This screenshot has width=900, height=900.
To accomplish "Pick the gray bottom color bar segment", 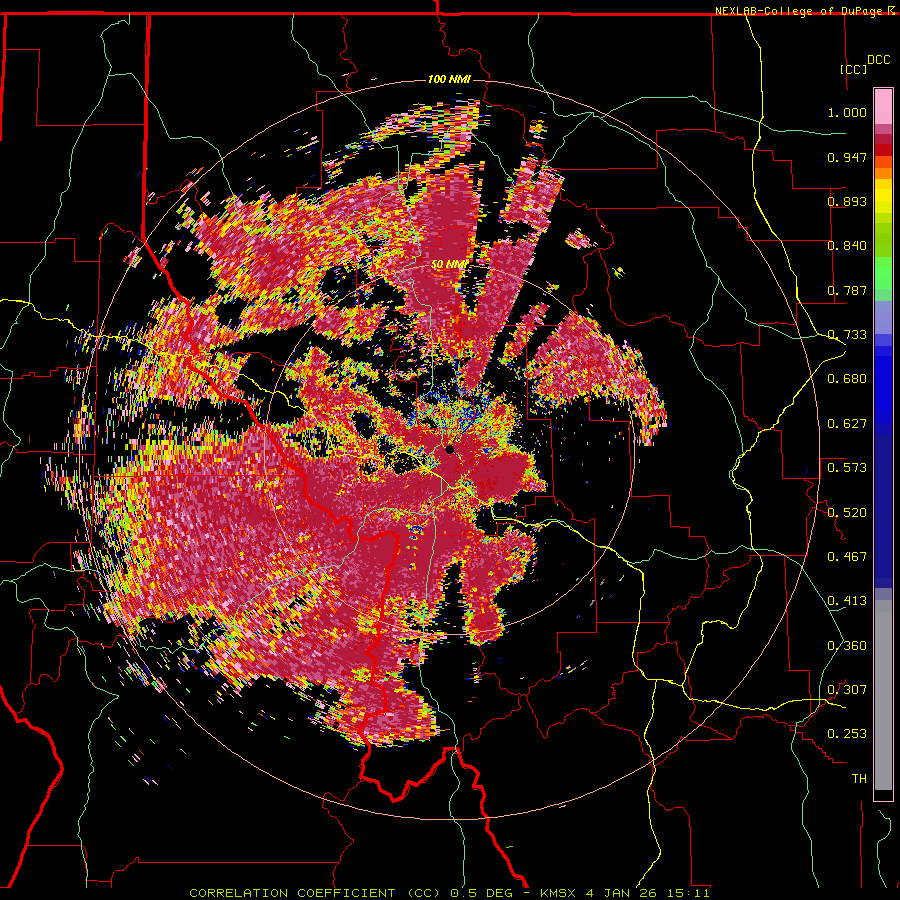I will 883,695.
